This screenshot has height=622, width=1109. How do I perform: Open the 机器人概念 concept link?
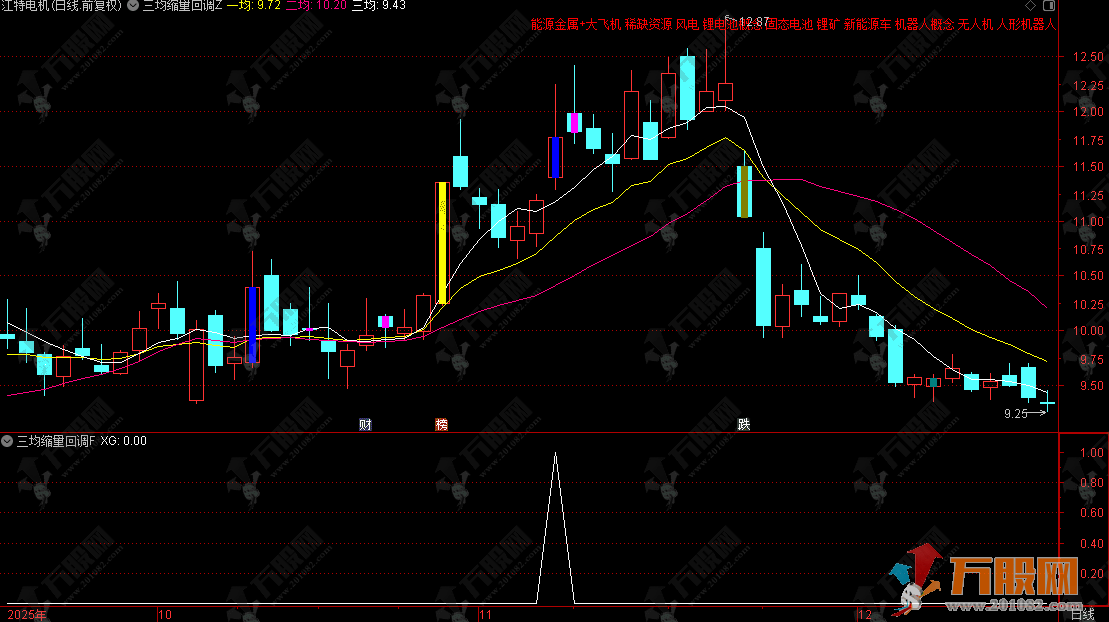(x=923, y=23)
